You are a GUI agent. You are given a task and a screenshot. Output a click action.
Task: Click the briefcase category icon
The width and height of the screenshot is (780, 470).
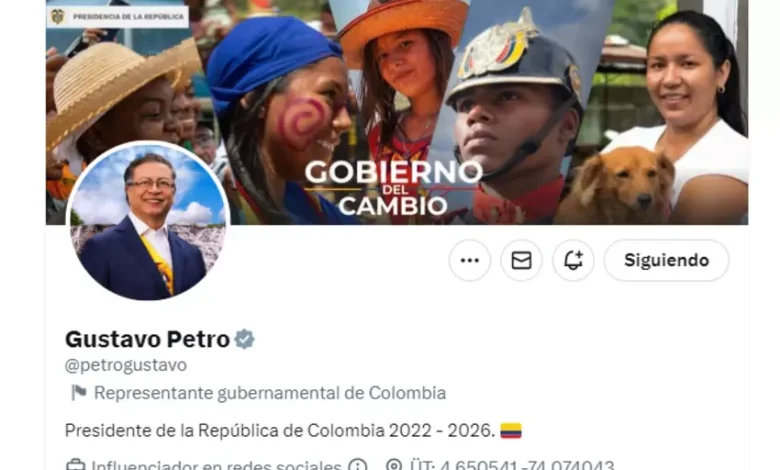(x=76, y=466)
